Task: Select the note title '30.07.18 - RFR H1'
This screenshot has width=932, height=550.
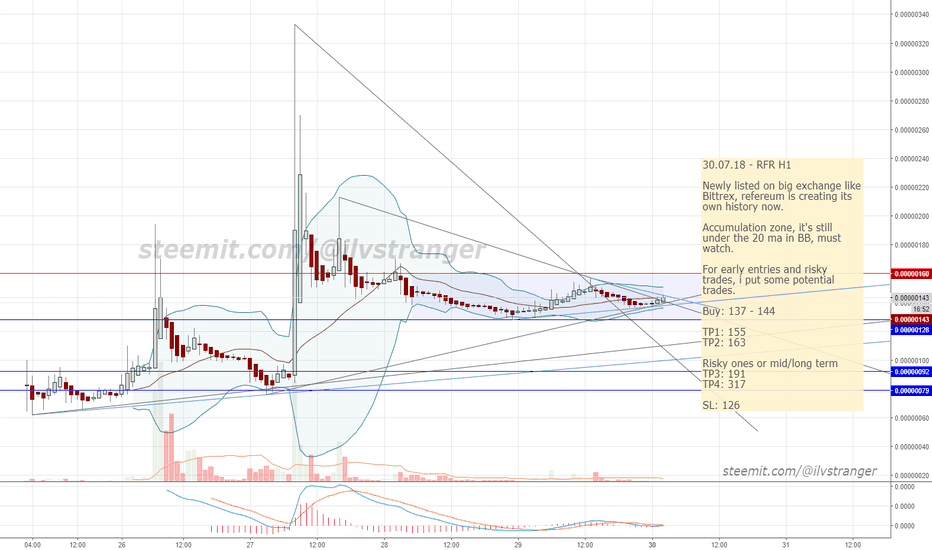Action: (x=747, y=165)
